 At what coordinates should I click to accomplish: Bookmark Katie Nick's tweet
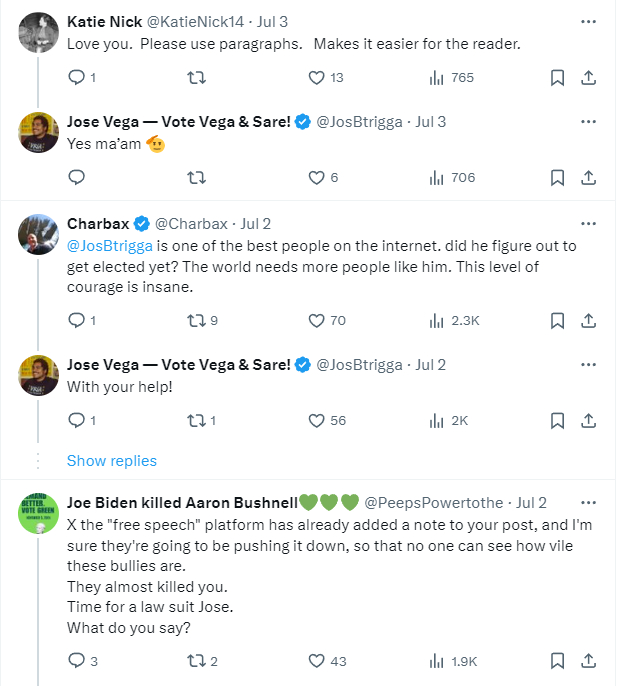[x=558, y=77]
